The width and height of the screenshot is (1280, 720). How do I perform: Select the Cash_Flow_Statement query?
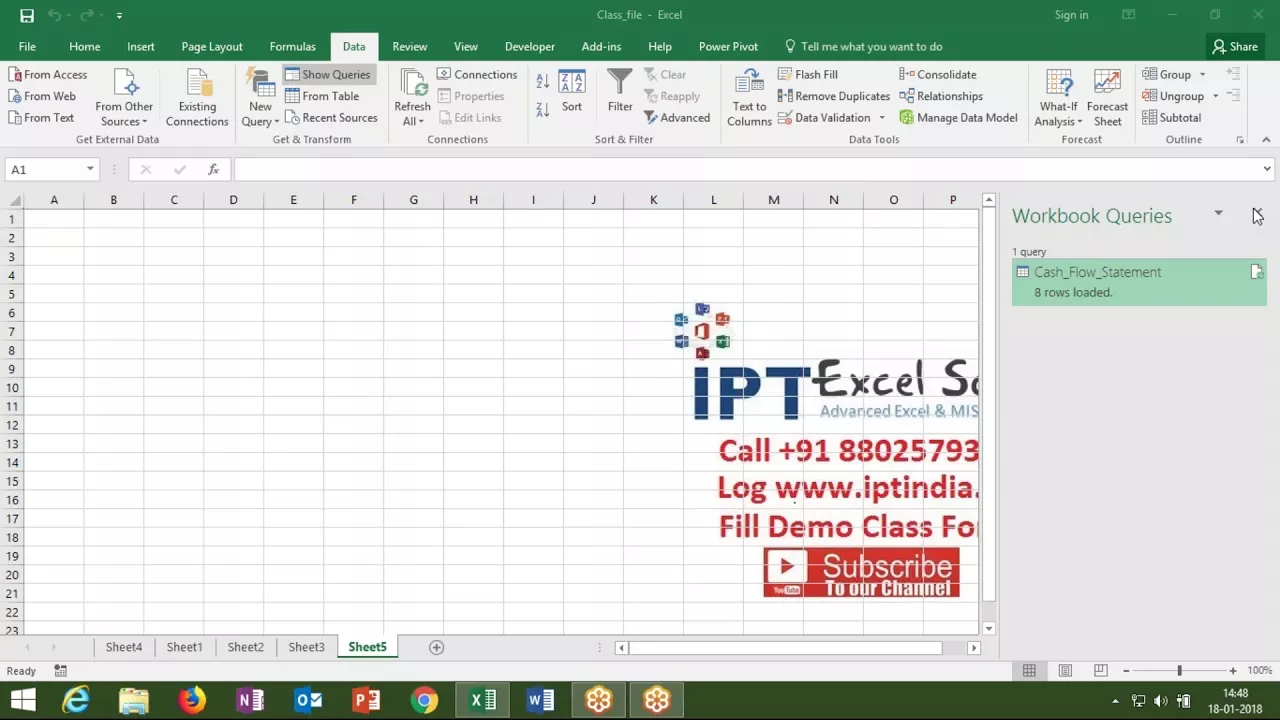point(1139,282)
